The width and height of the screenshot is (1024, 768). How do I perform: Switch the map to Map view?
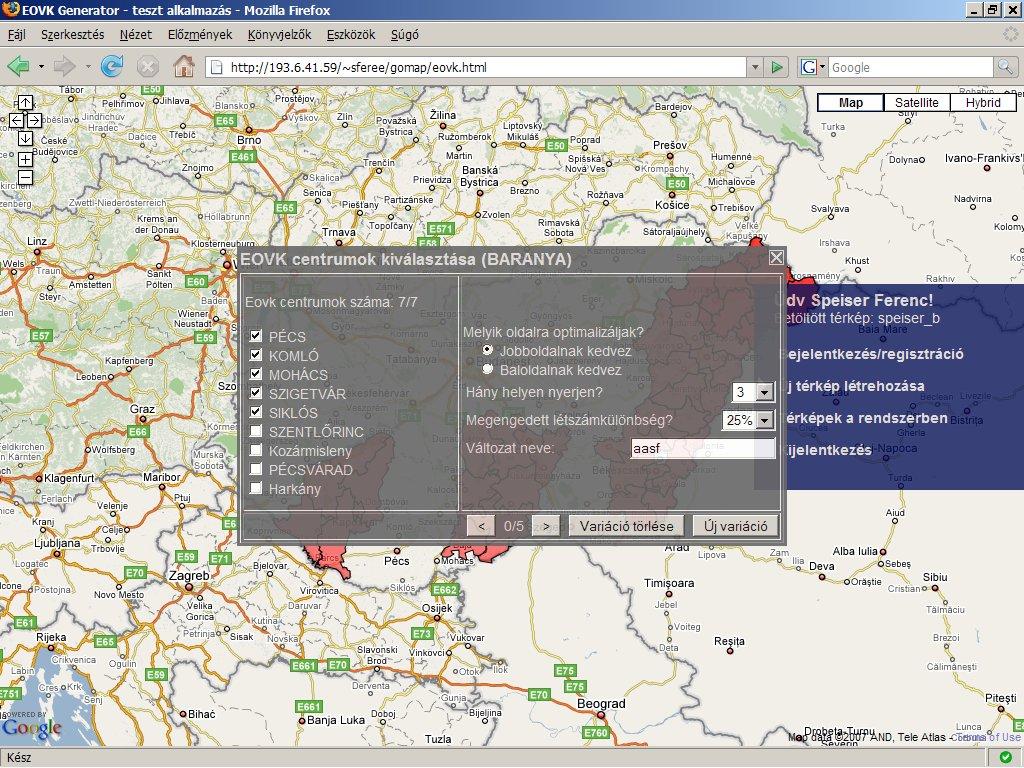coord(851,103)
